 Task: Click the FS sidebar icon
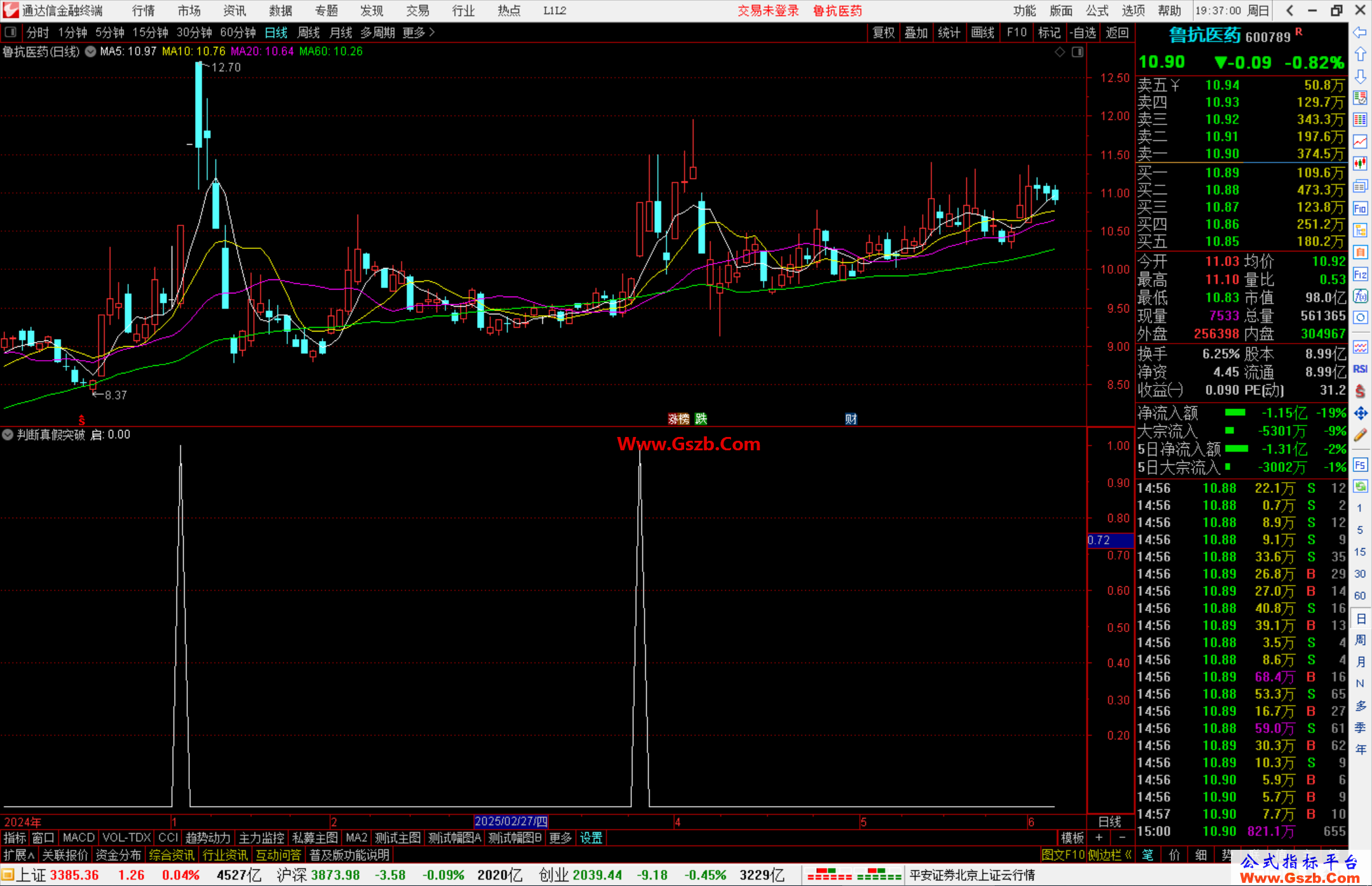pyautogui.click(x=1360, y=465)
